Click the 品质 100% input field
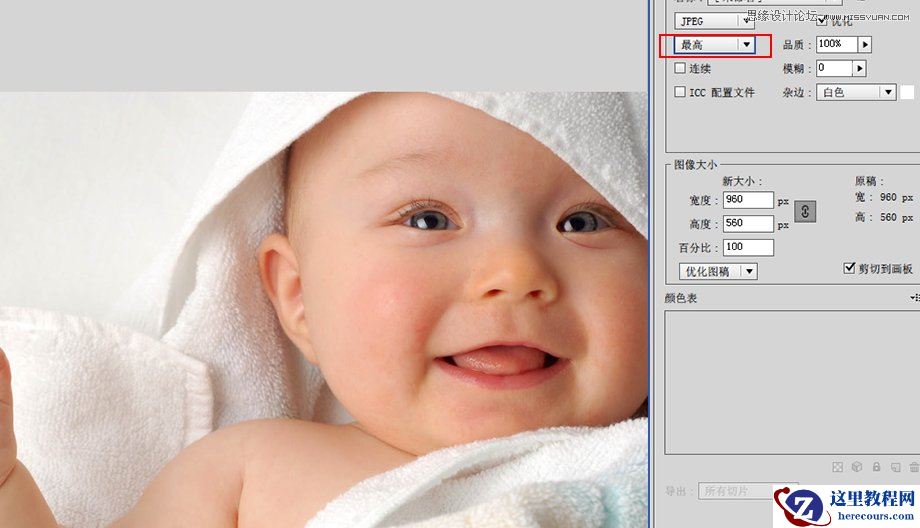This screenshot has height=528, width=920. coord(835,45)
